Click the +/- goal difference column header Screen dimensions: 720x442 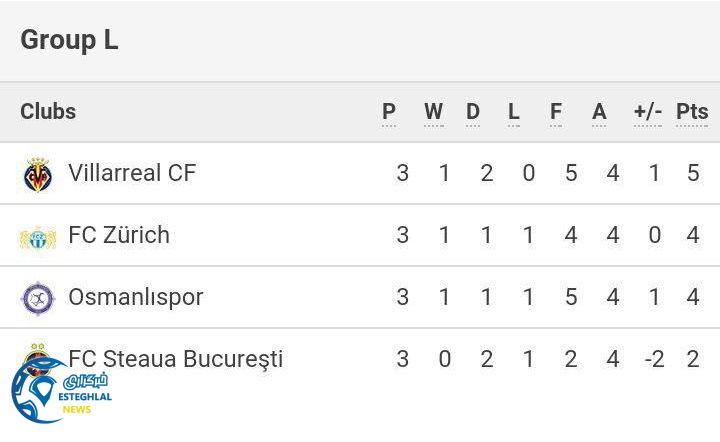pyautogui.click(x=648, y=112)
